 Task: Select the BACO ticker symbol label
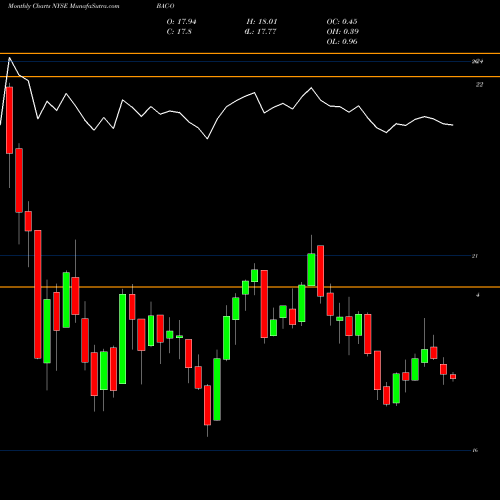(165, 6)
